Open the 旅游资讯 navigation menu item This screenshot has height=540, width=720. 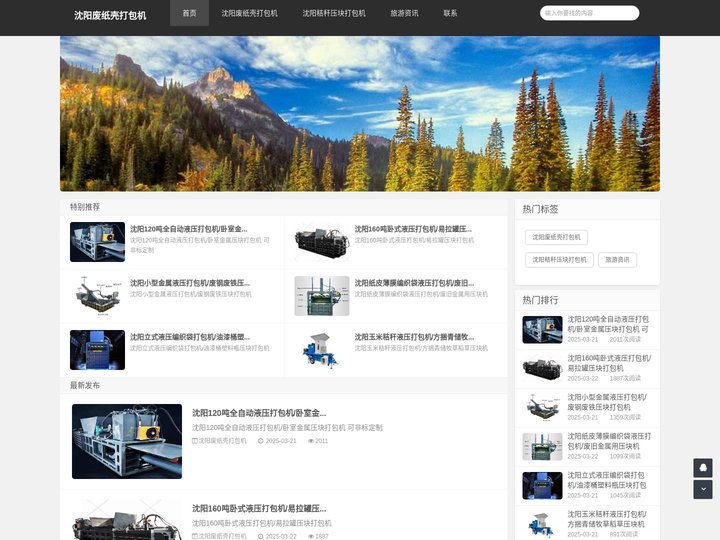(404, 13)
